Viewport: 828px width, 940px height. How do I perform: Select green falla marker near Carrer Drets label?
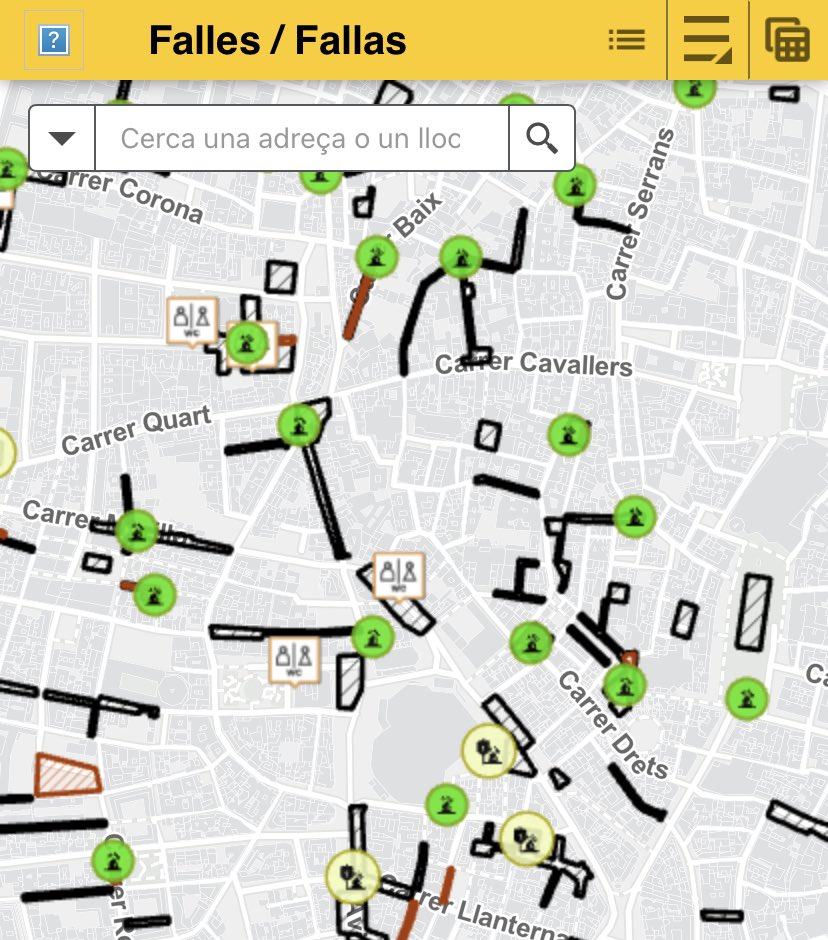[x=624, y=685]
